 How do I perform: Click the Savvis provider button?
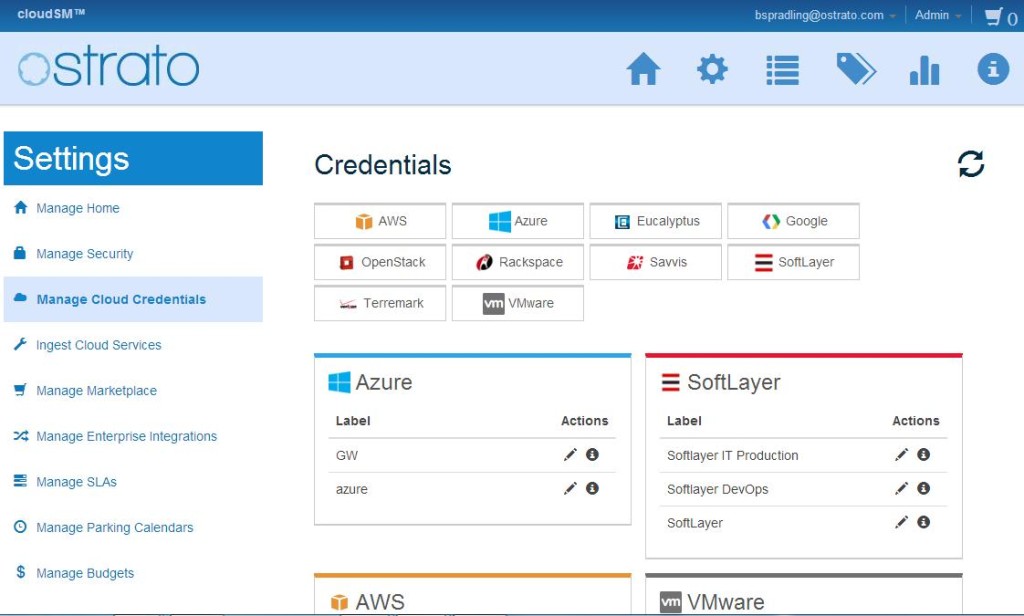coord(656,262)
